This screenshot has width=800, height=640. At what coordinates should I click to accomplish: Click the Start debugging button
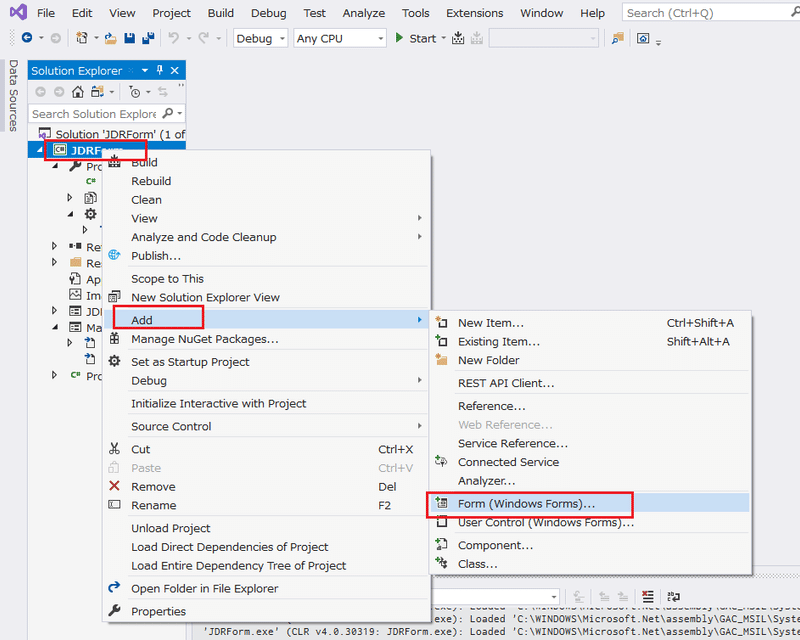[x=416, y=38]
